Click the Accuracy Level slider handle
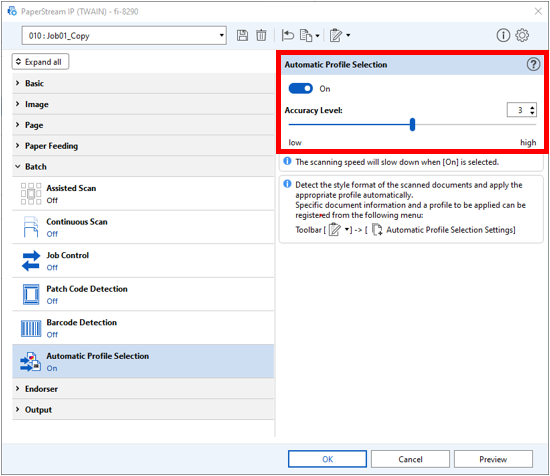Image resolution: width=550 pixels, height=476 pixels. pos(412,125)
